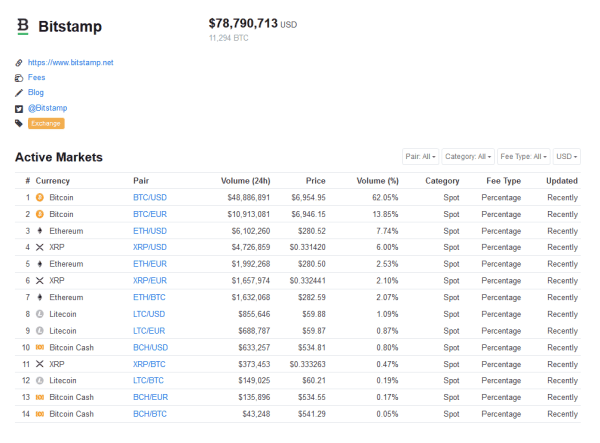This screenshot has height=443, width=600.
Task: Open the ETH/BTC pair link
Action: 149,297
